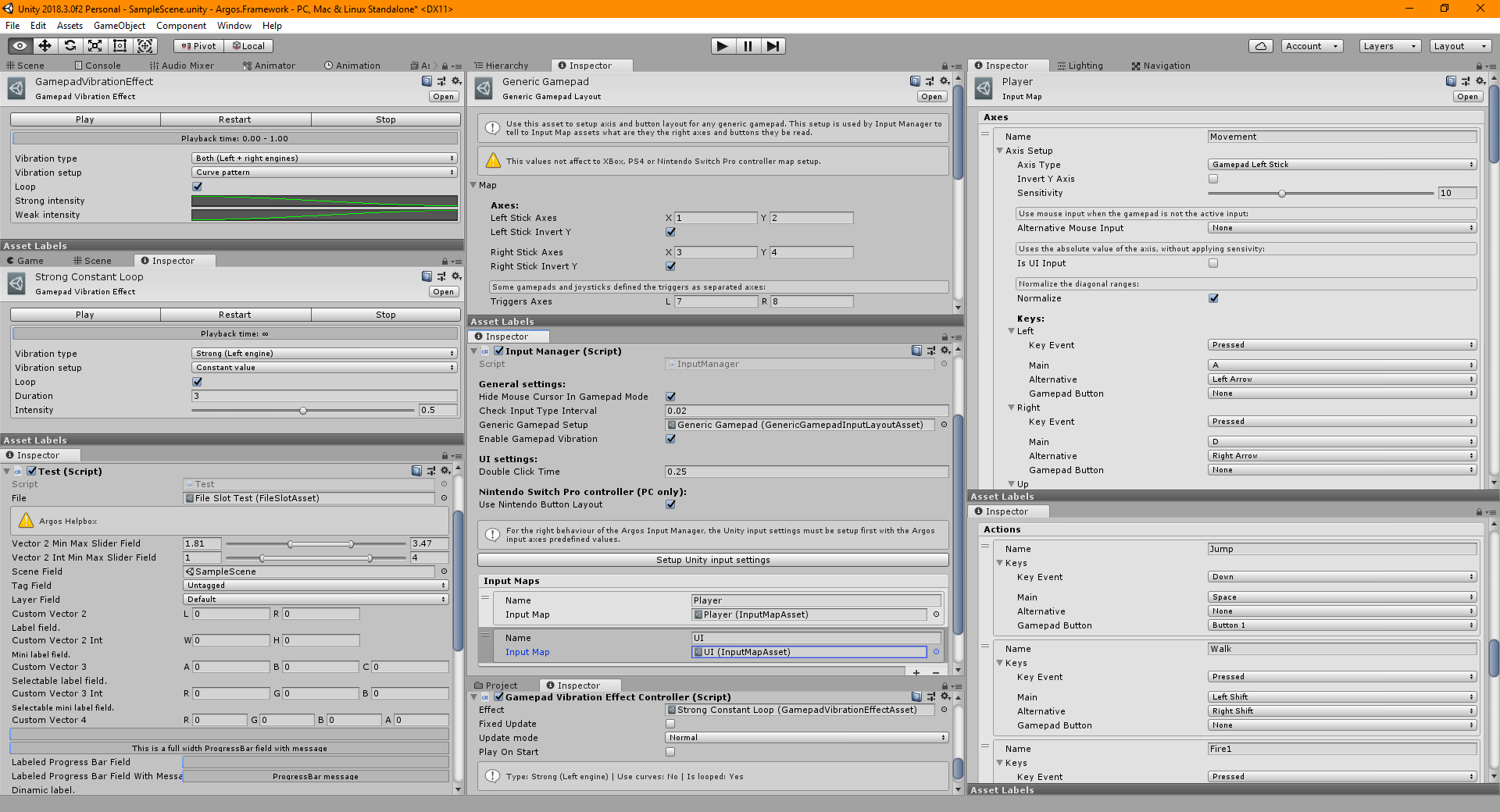Toggle the Invert Y Axis checkbox
Image resolution: width=1500 pixels, height=812 pixels.
[1212, 179]
